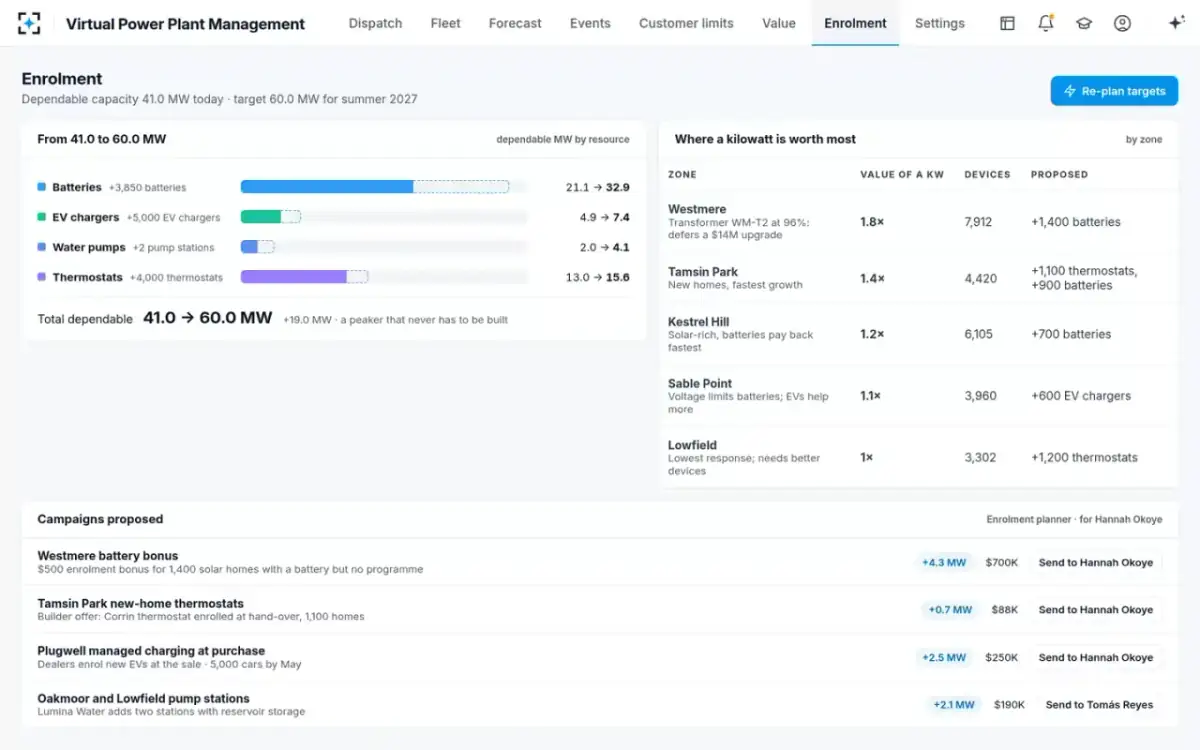Click the green EV chargers legend swatch

[41, 217]
